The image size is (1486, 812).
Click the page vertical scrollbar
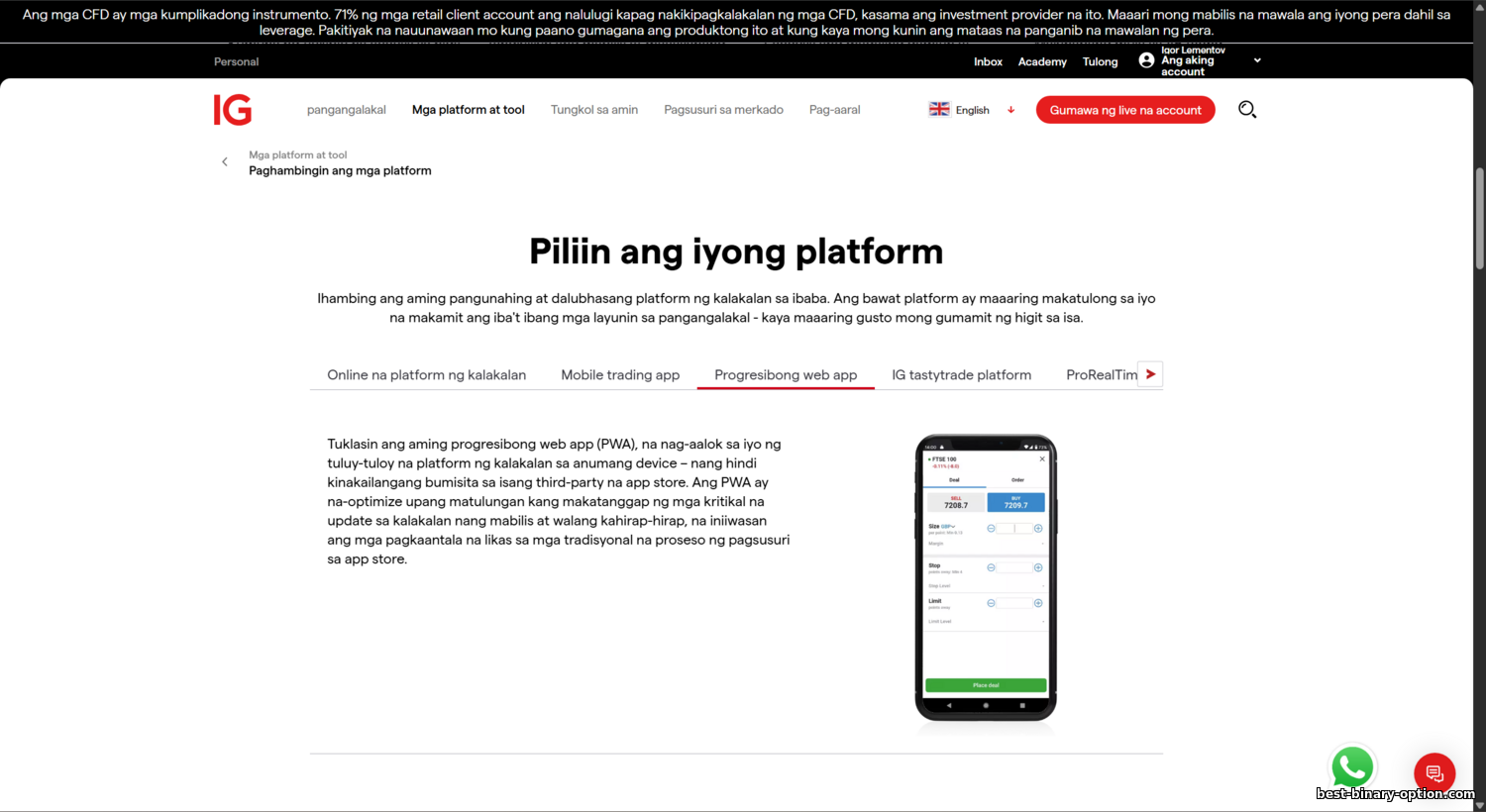(1479, 218)
